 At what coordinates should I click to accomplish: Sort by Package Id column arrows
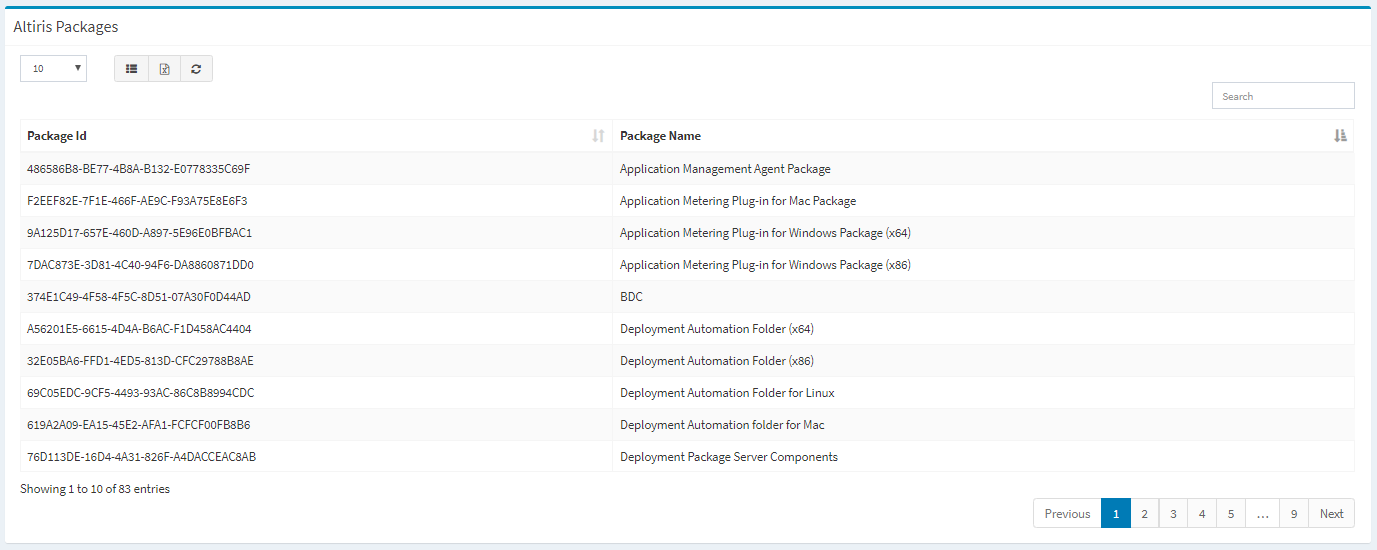pos(598,136)
